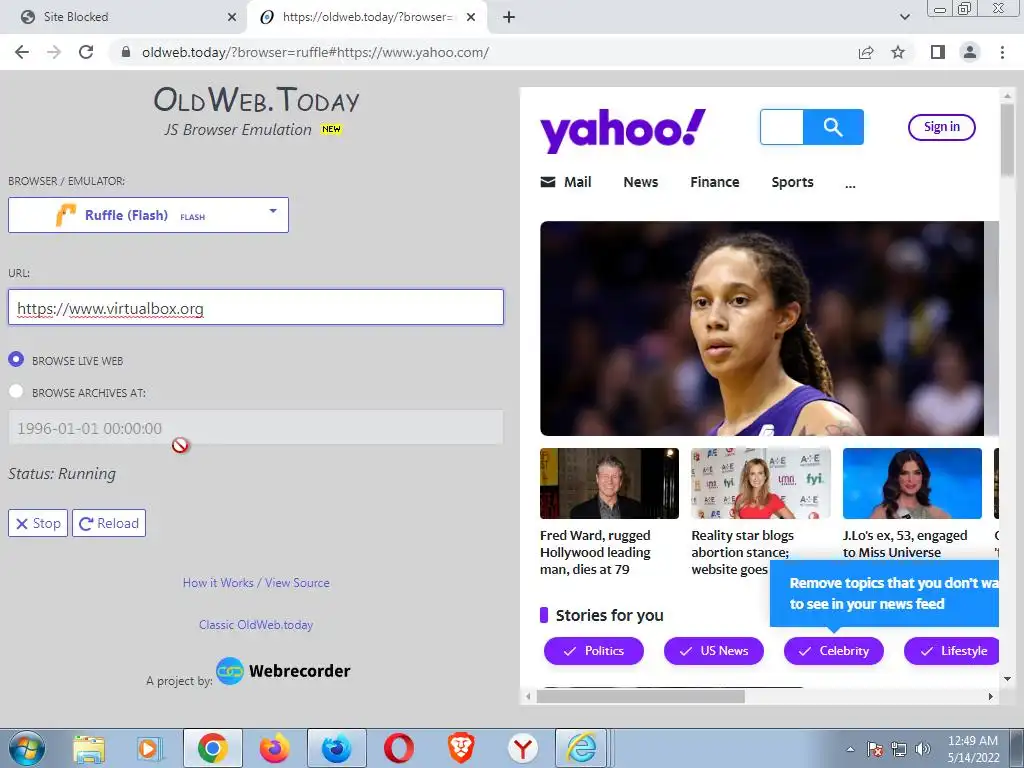
Task: Click the emulated page's vertical scrollbar thumb
Action: coord(1007,140)
